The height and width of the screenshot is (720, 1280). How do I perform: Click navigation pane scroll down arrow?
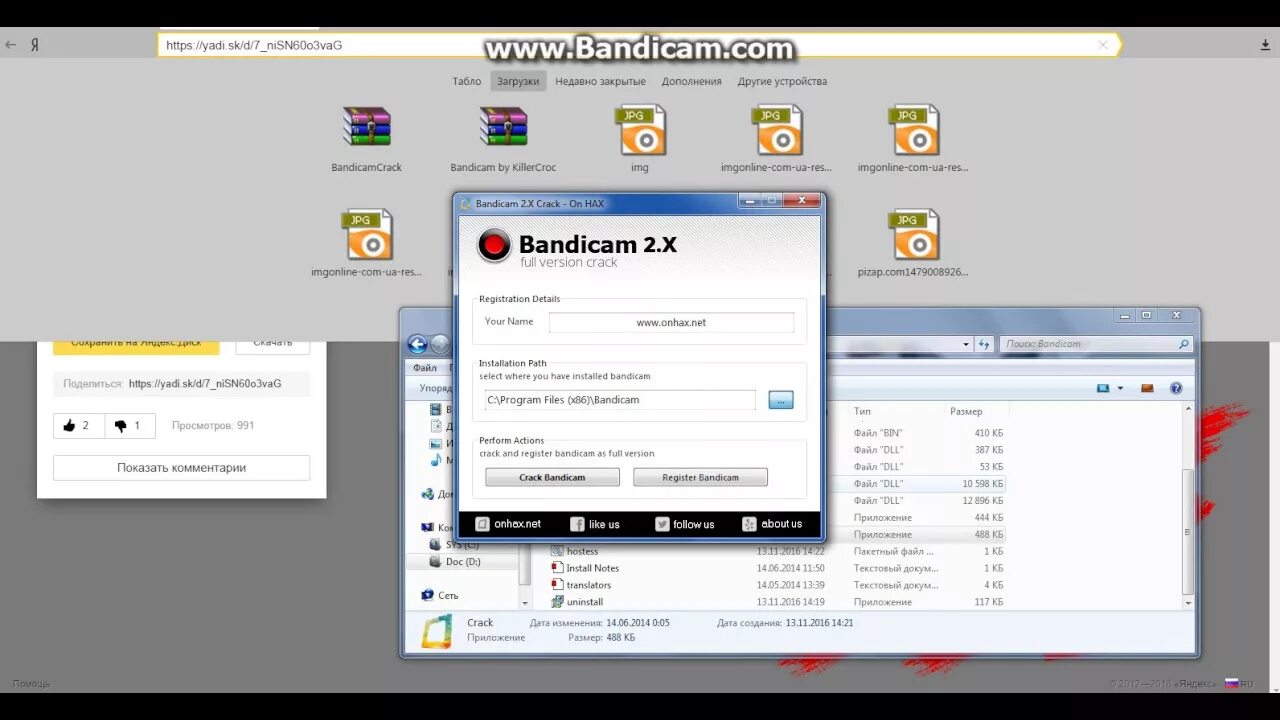pos(525,603)
